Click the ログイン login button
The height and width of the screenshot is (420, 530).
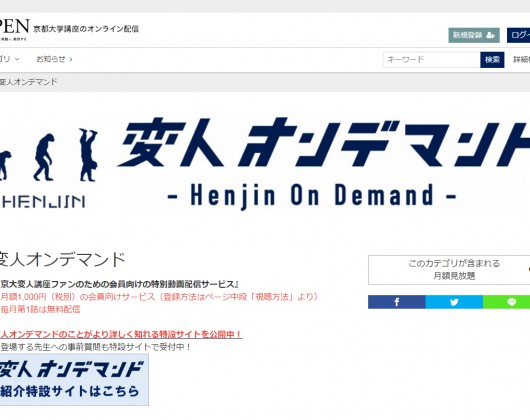coord(519,35)
